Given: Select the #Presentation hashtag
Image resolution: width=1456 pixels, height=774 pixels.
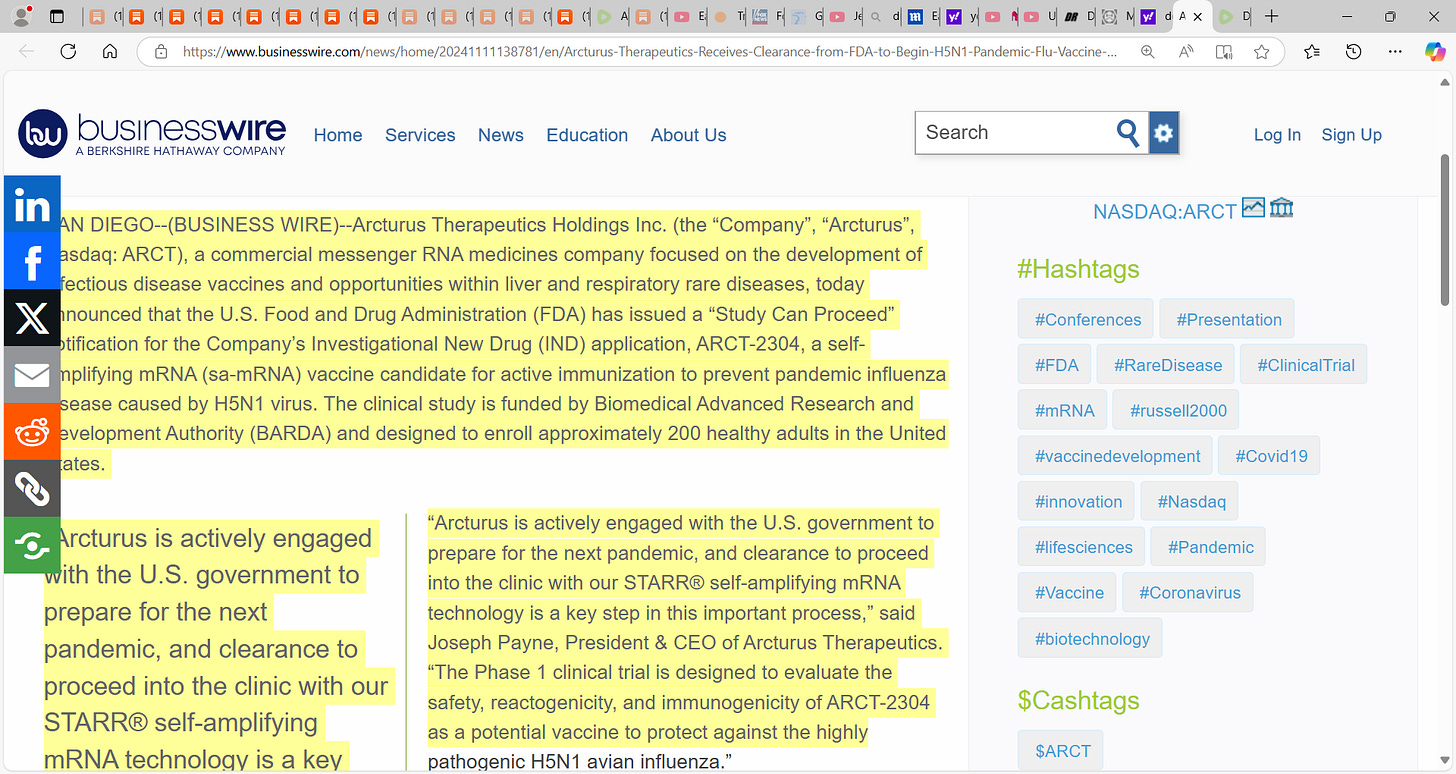Looking at the screenshot, I should click(x=1229, y=320).
